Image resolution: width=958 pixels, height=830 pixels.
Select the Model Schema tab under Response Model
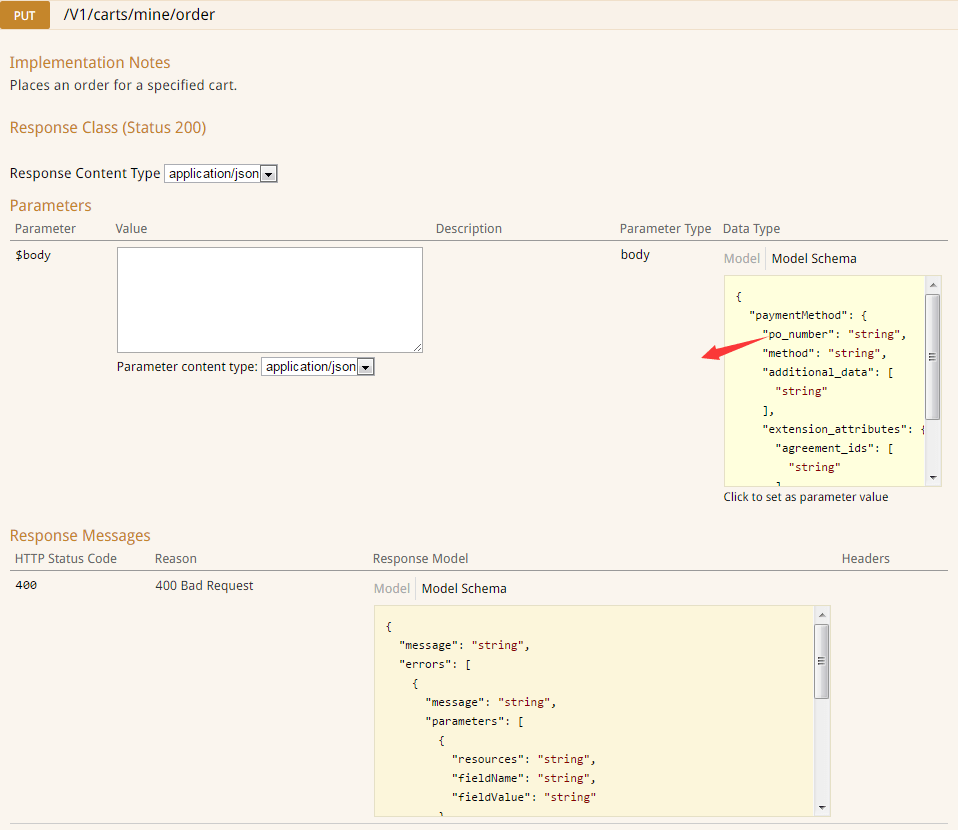click(463, 588)
